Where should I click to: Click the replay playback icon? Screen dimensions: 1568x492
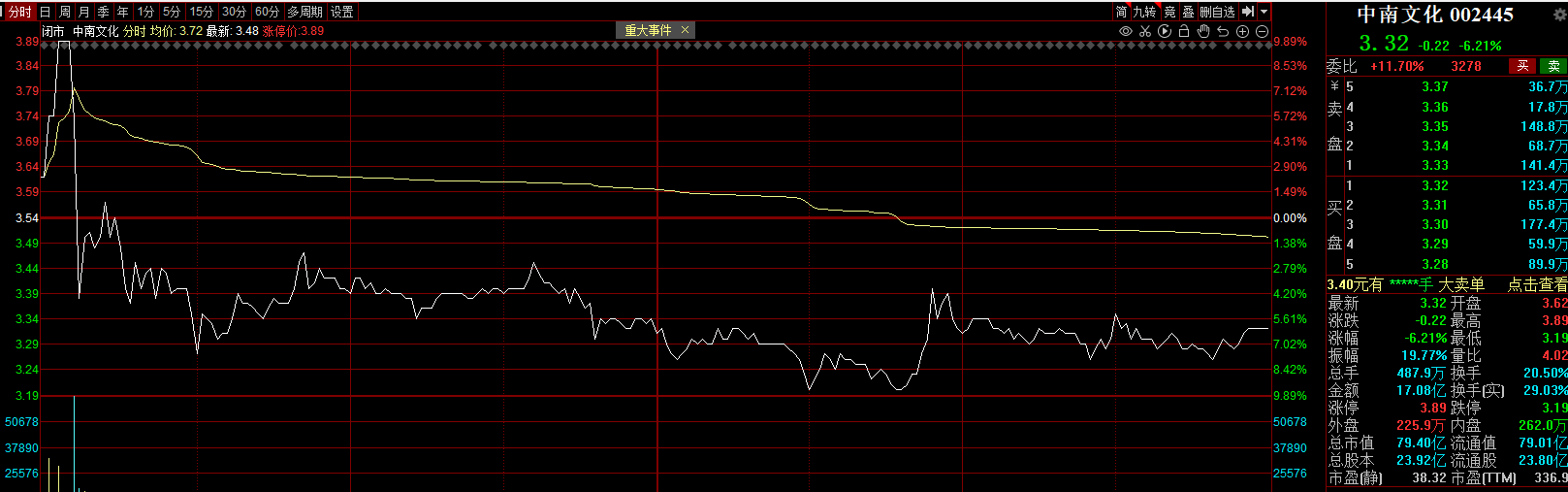tap(1165, 31)
